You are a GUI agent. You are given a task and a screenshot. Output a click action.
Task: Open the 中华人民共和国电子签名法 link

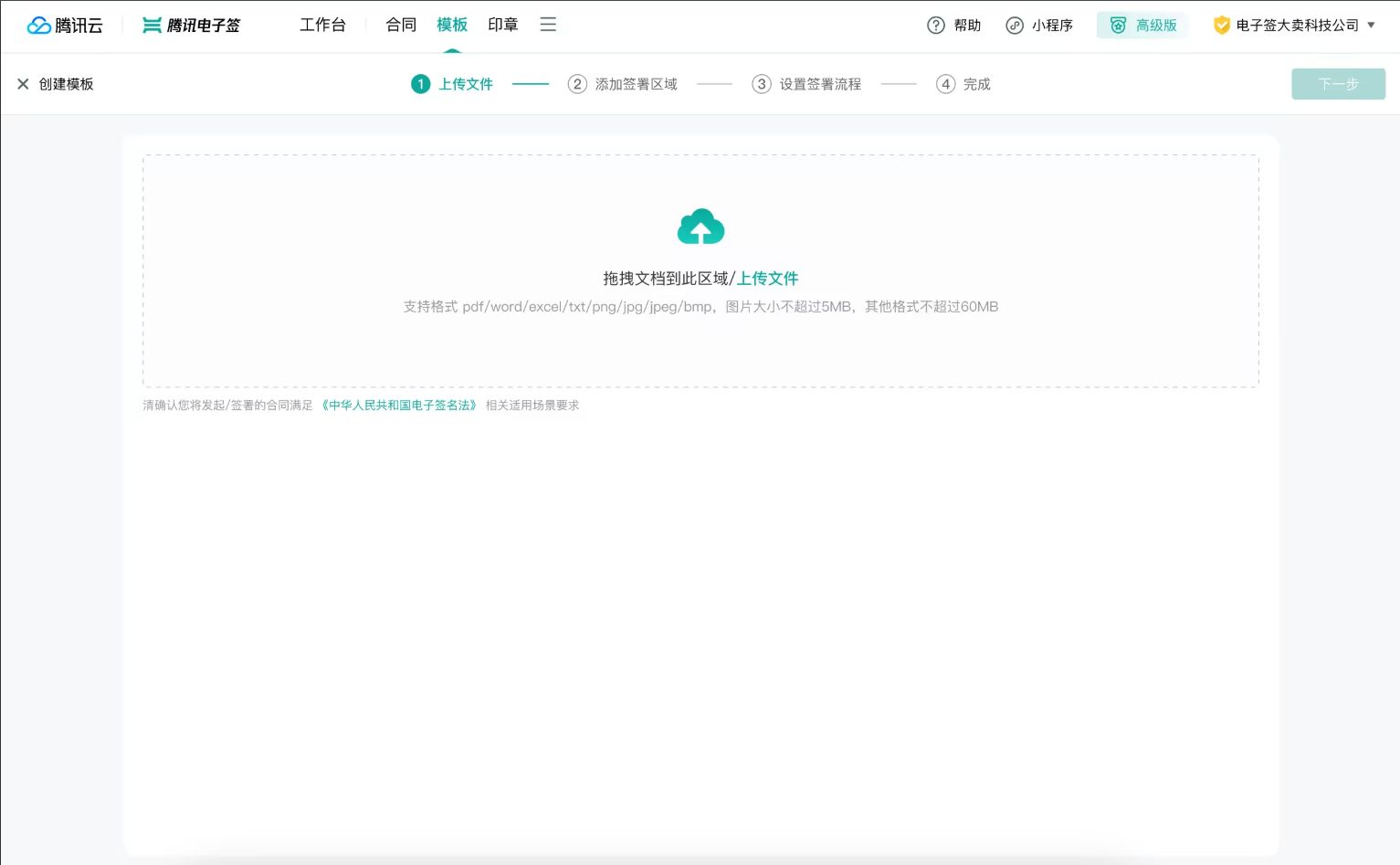coord(399,405)
